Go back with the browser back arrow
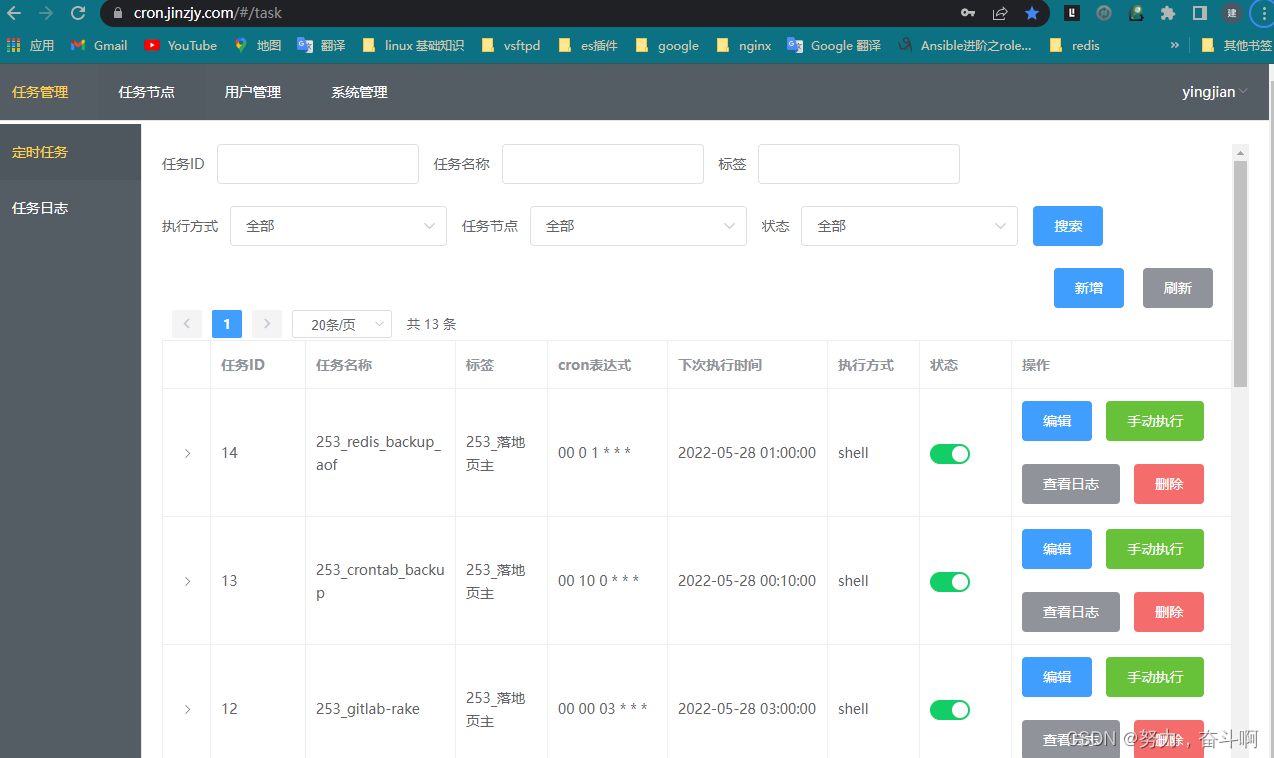The image size is (1274, 758). coord(14,13)
